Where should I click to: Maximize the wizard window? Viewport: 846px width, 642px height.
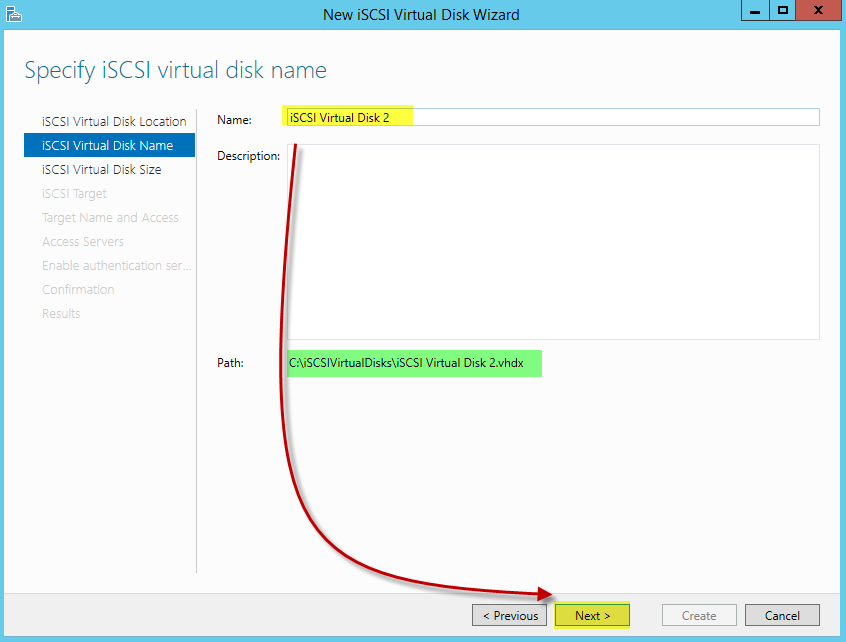tap(782, 10)
